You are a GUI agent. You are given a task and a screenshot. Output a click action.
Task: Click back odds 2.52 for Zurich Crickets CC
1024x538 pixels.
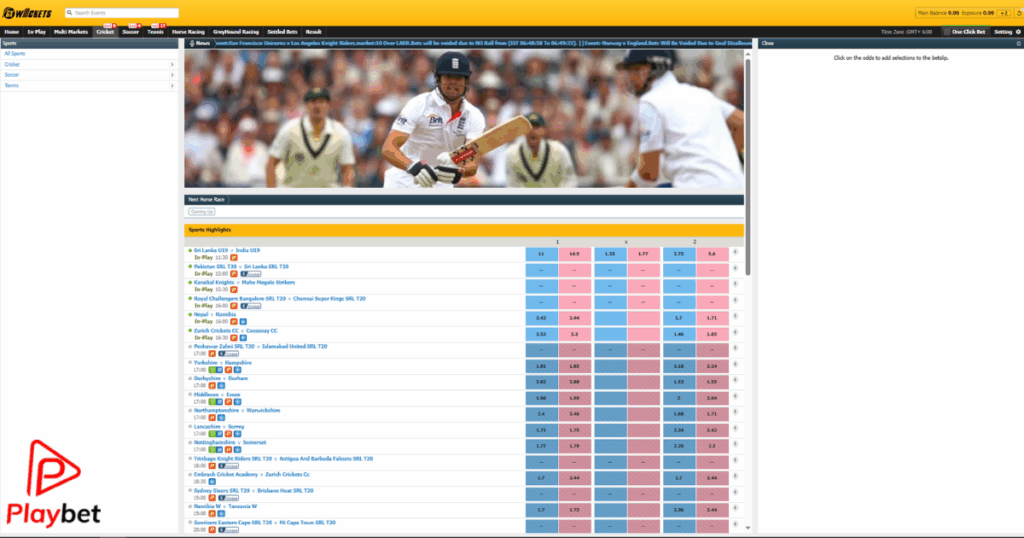pyautogui.click(x=541, y=334)
